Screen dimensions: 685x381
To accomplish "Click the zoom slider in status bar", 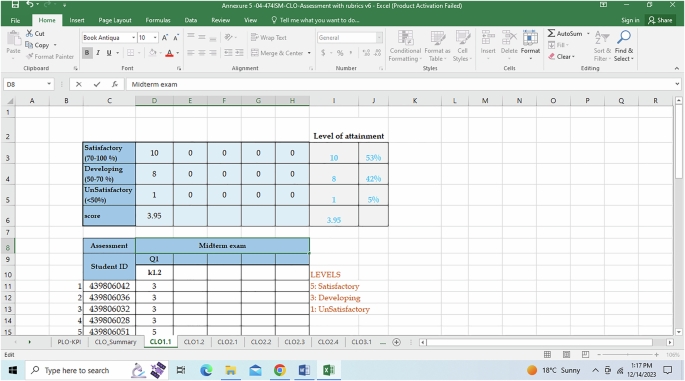I will (x=627, y=354).
